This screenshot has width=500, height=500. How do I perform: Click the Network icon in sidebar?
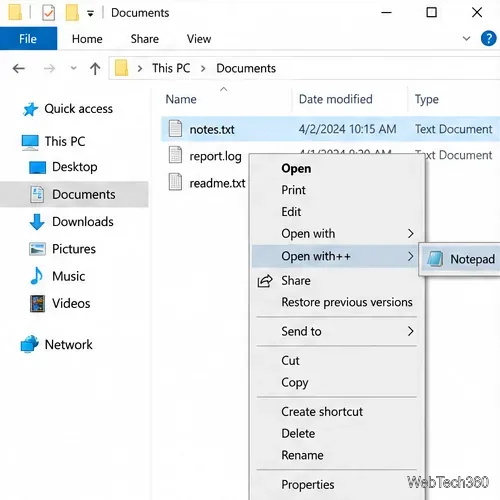(29, 344)
